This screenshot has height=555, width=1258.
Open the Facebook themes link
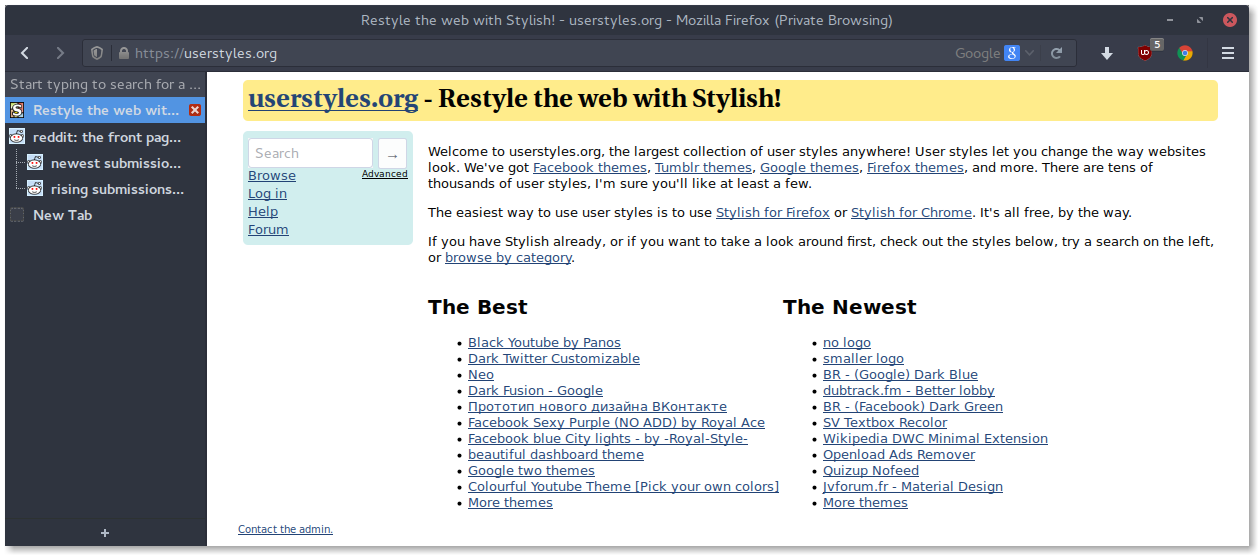point(590,168)
